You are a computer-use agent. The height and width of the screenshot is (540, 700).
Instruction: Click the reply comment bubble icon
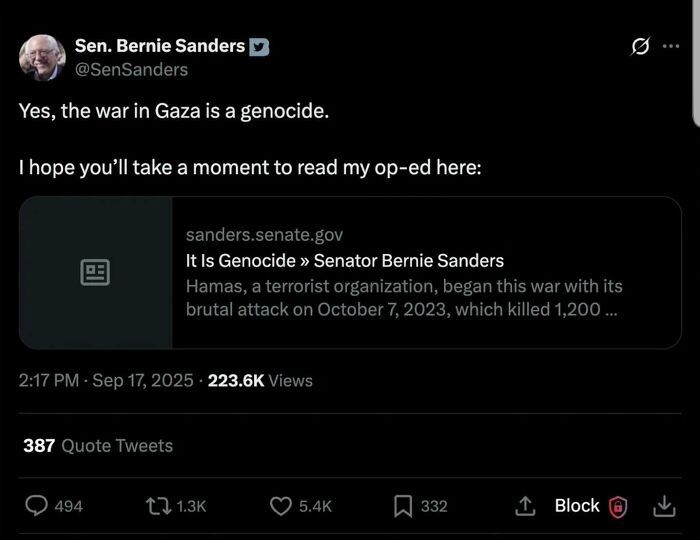click(x=36, y=506)
